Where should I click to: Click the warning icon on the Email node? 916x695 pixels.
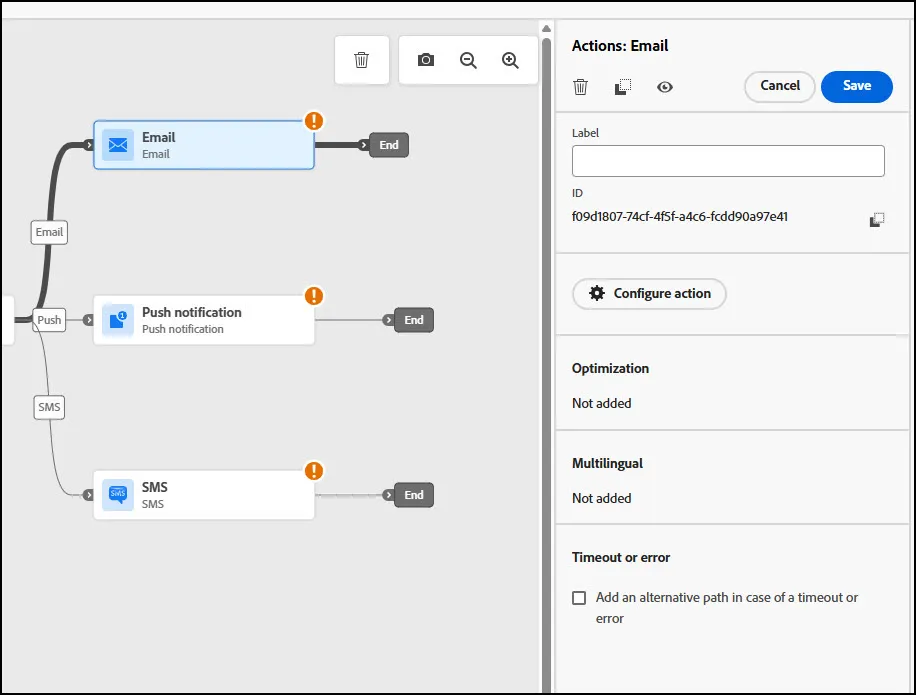click(x=314, y=121)
